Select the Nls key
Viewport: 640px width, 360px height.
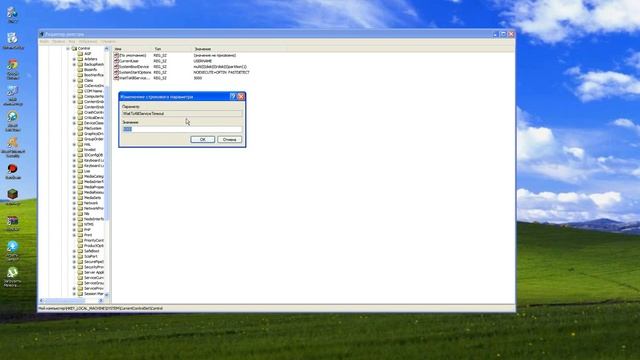coord(87,213)
